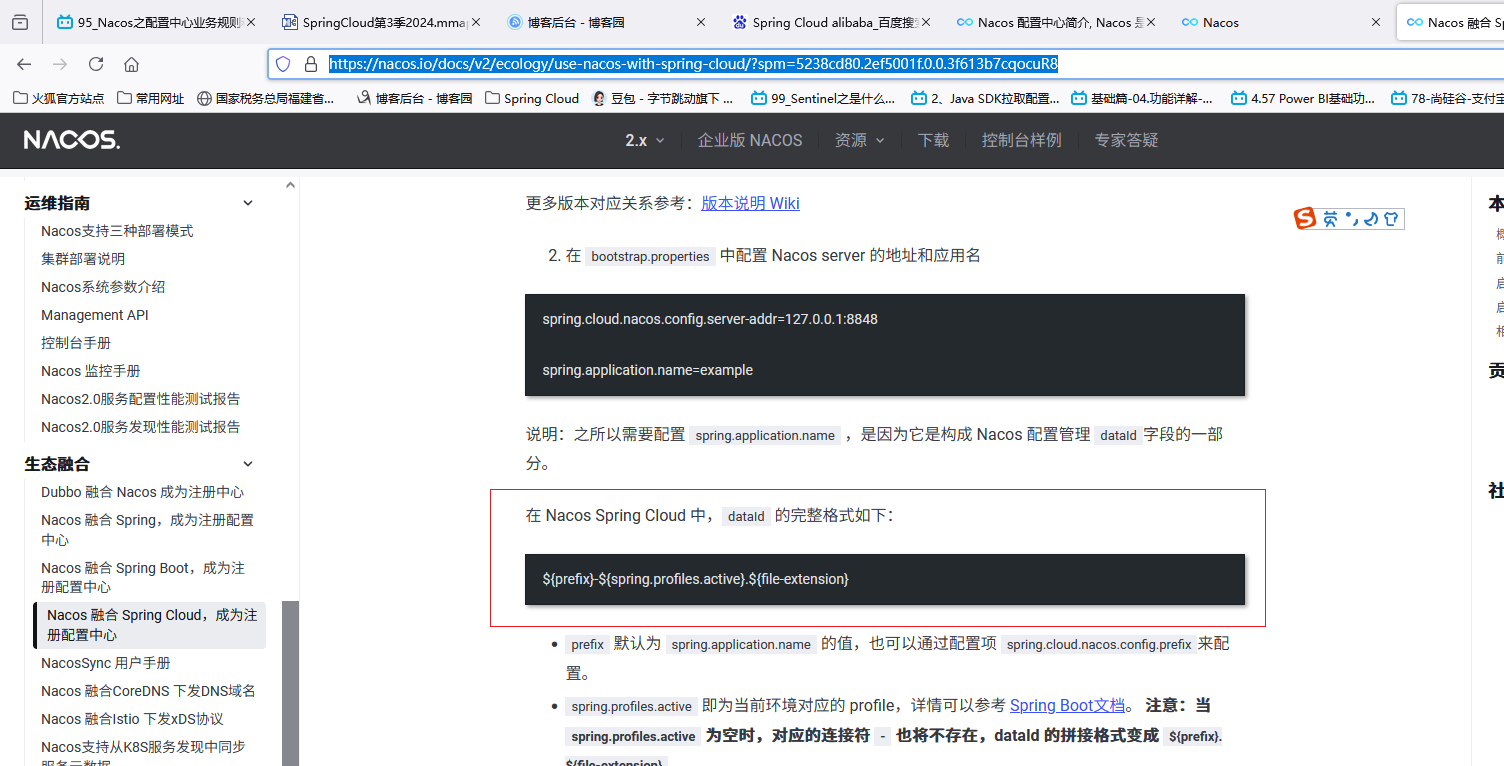Viewport: 1504px width, 766px height.
Task: Select Nacos 监控手册 in sidebar
Action: pos(91,371)
